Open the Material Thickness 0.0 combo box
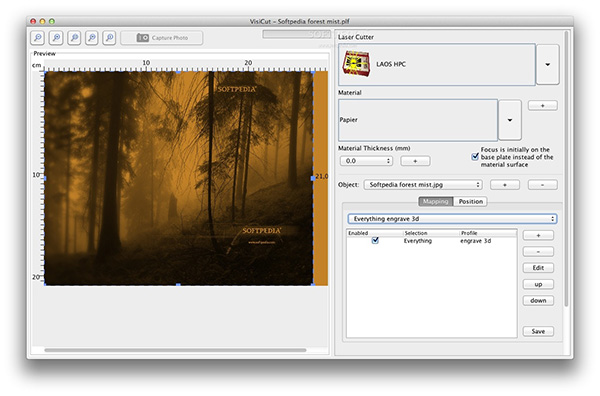The image size is (600, 396). pos(366,161)
